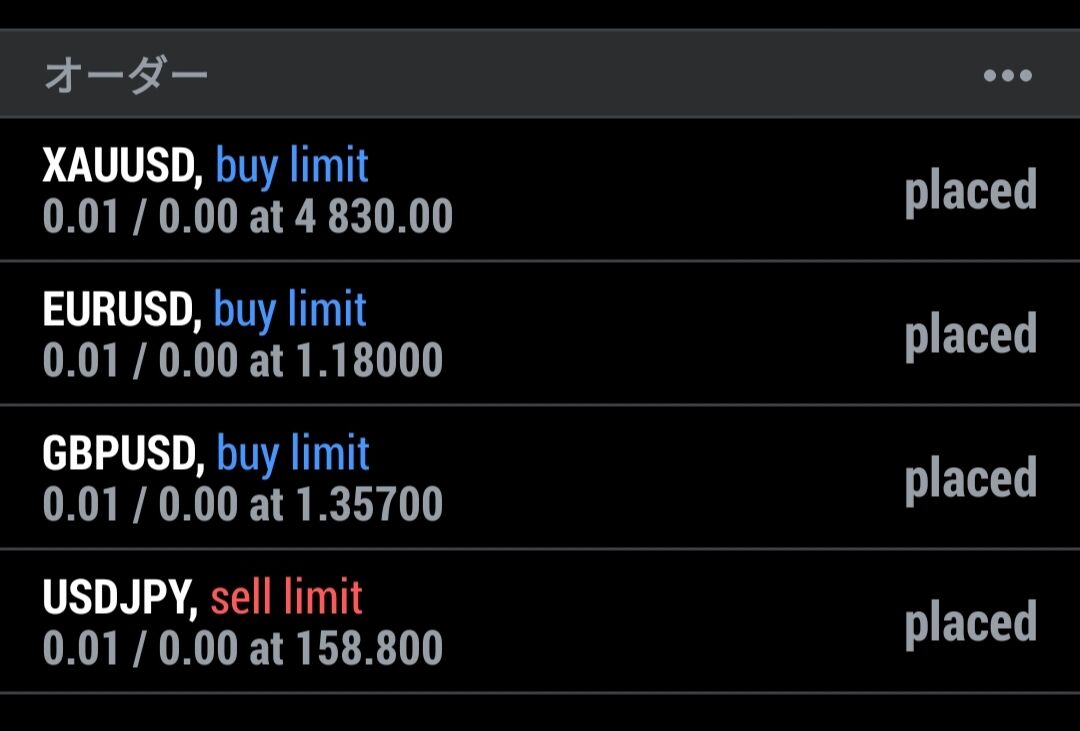The image size is (1080, 731).
Task: Tap the EURUSD placed status
Action: (970, 336)
